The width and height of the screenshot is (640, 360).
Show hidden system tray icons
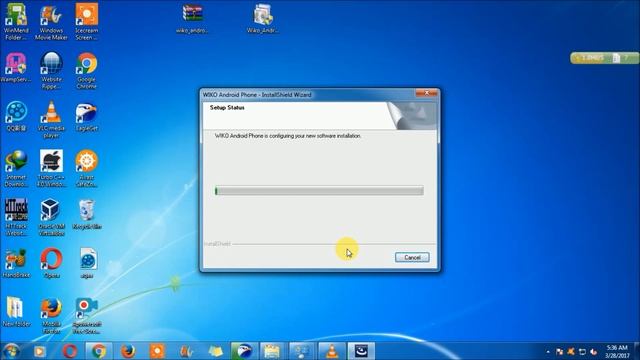point(548,352)
